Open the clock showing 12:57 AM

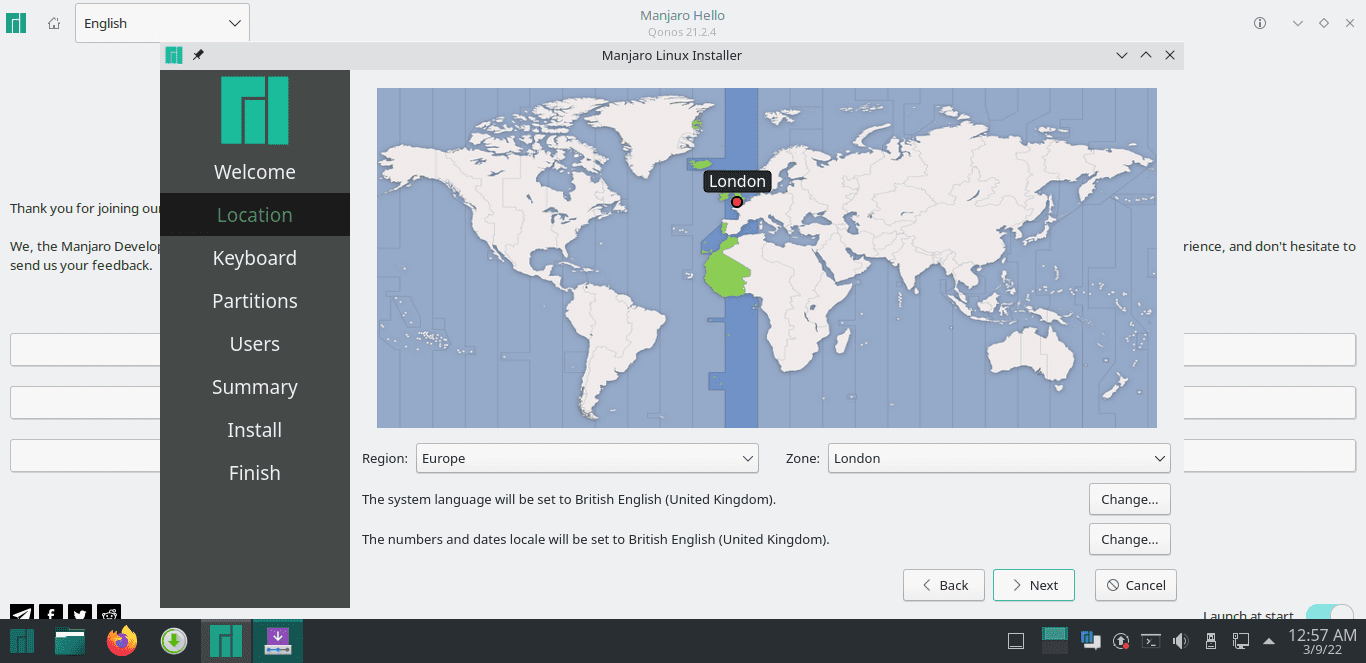coord(1322,641)
